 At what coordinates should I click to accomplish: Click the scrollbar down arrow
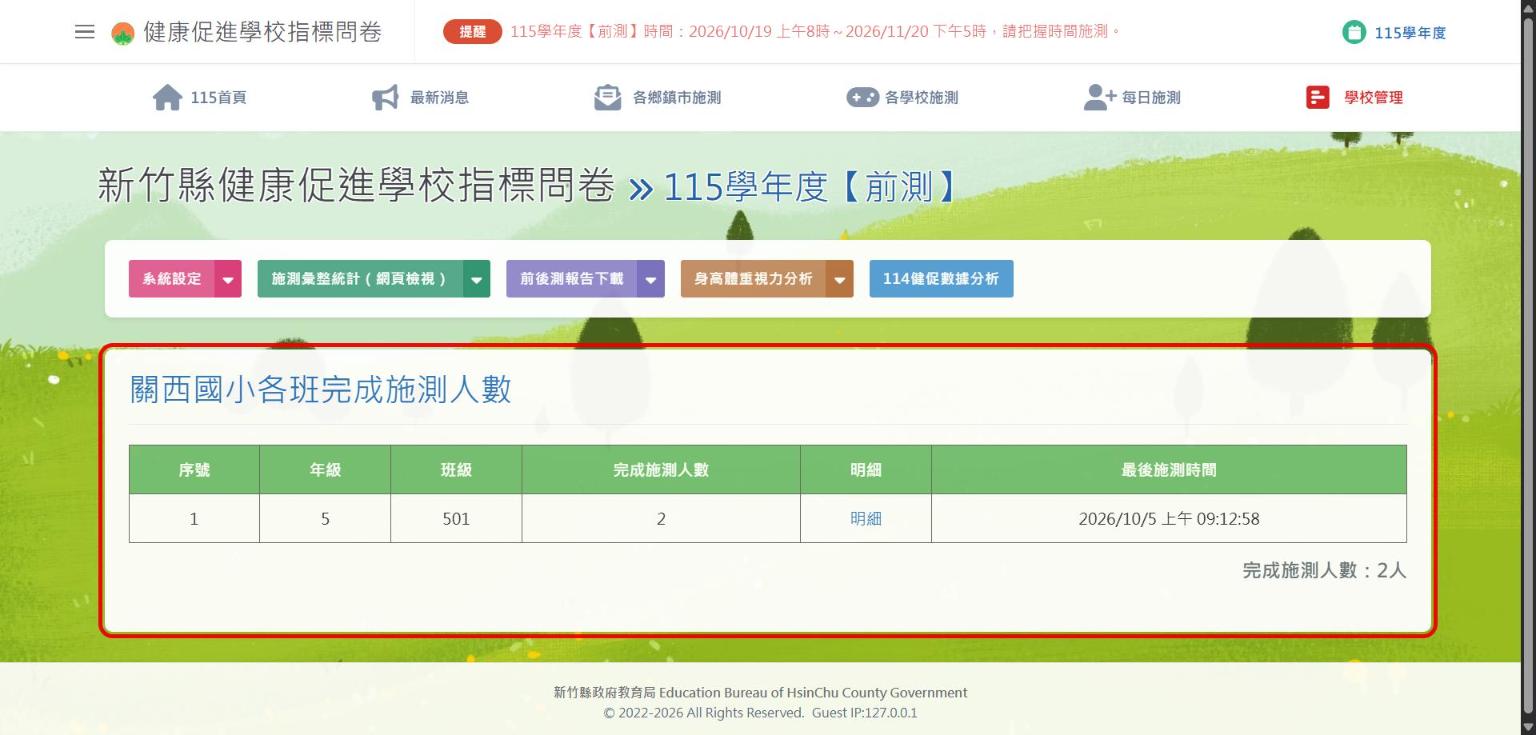[1527, 727]
